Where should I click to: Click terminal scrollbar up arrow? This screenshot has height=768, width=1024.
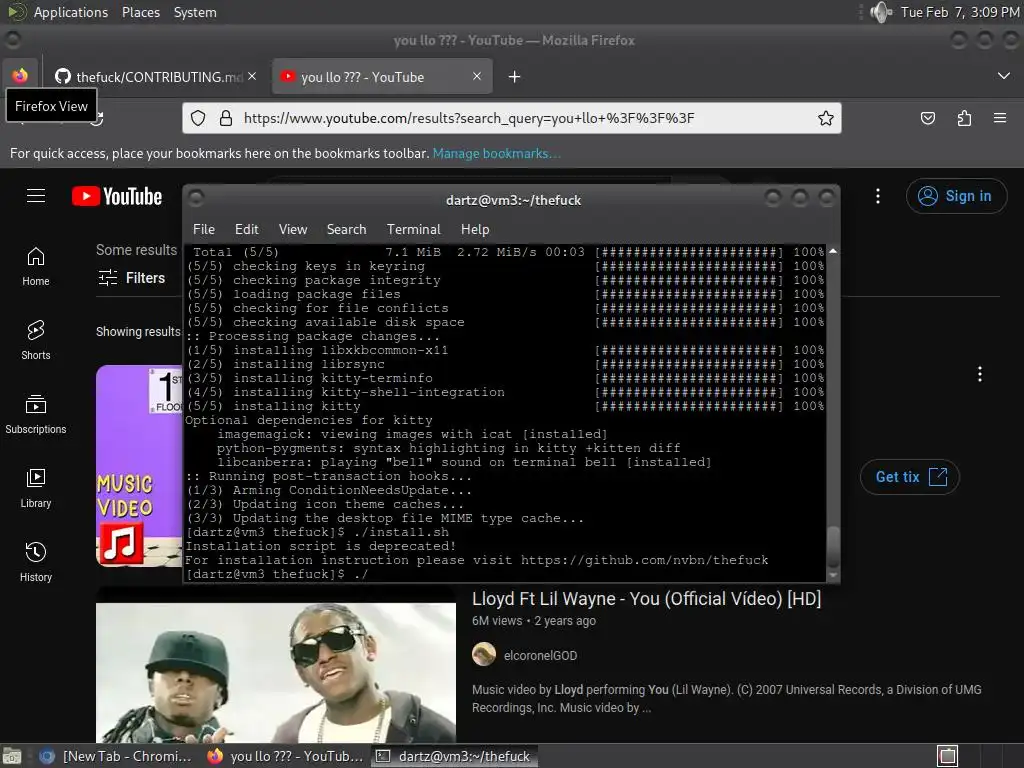833,251
